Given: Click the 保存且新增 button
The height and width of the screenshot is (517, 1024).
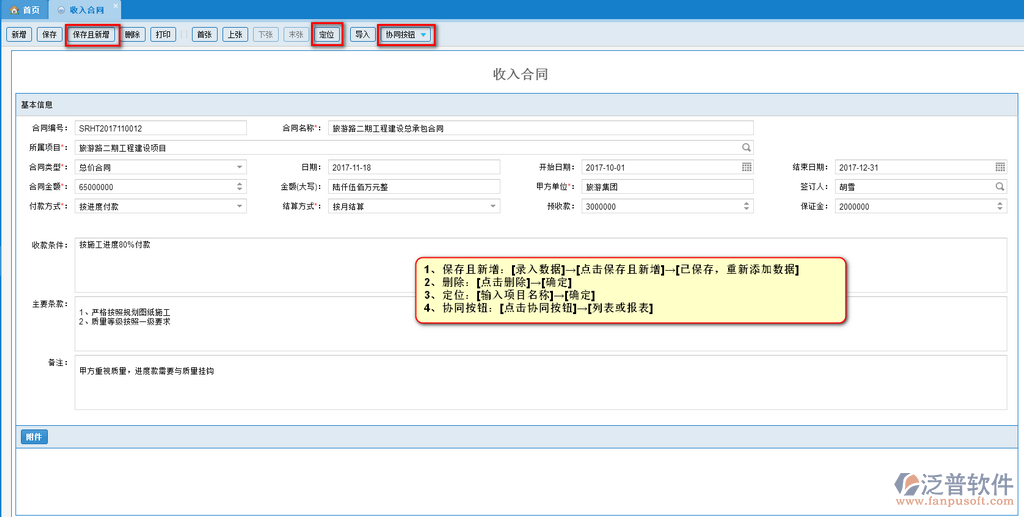Looking at the screenshot, I should tap(92, 35).
